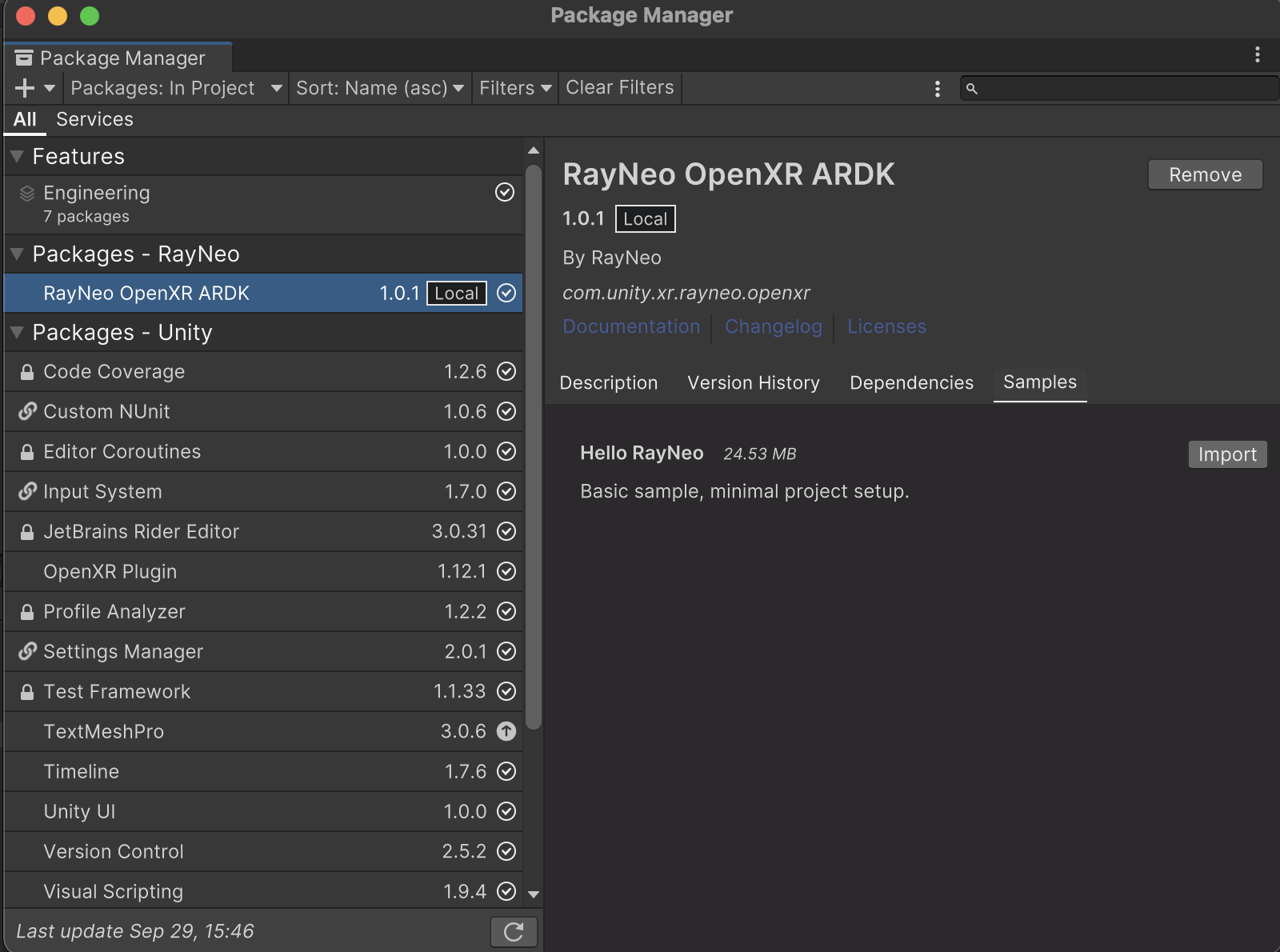The image size is (1280, 952).
Task: Click RayNeo OpenXR ARDK installed checkmark
Action: pyautogui.click(x=506, y=293)
